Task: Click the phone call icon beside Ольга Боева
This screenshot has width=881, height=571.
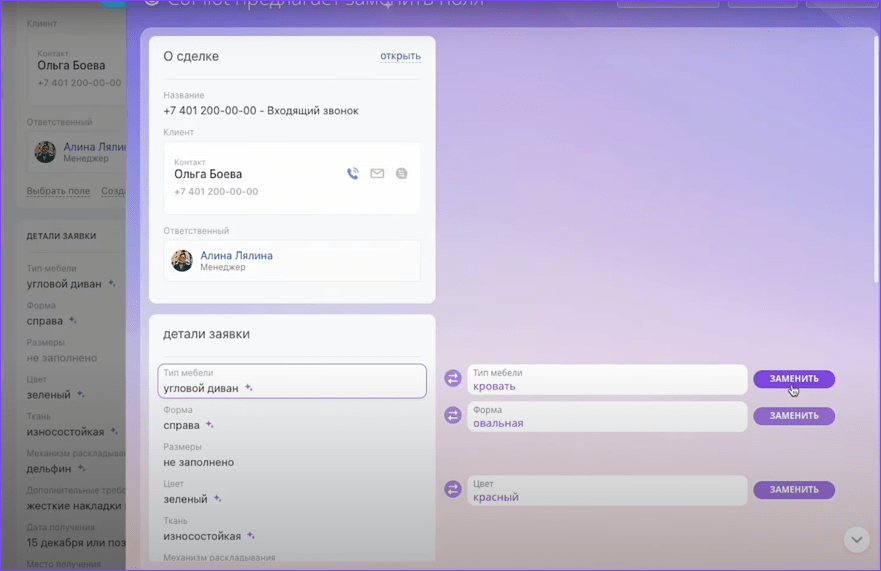Action: 353,174
